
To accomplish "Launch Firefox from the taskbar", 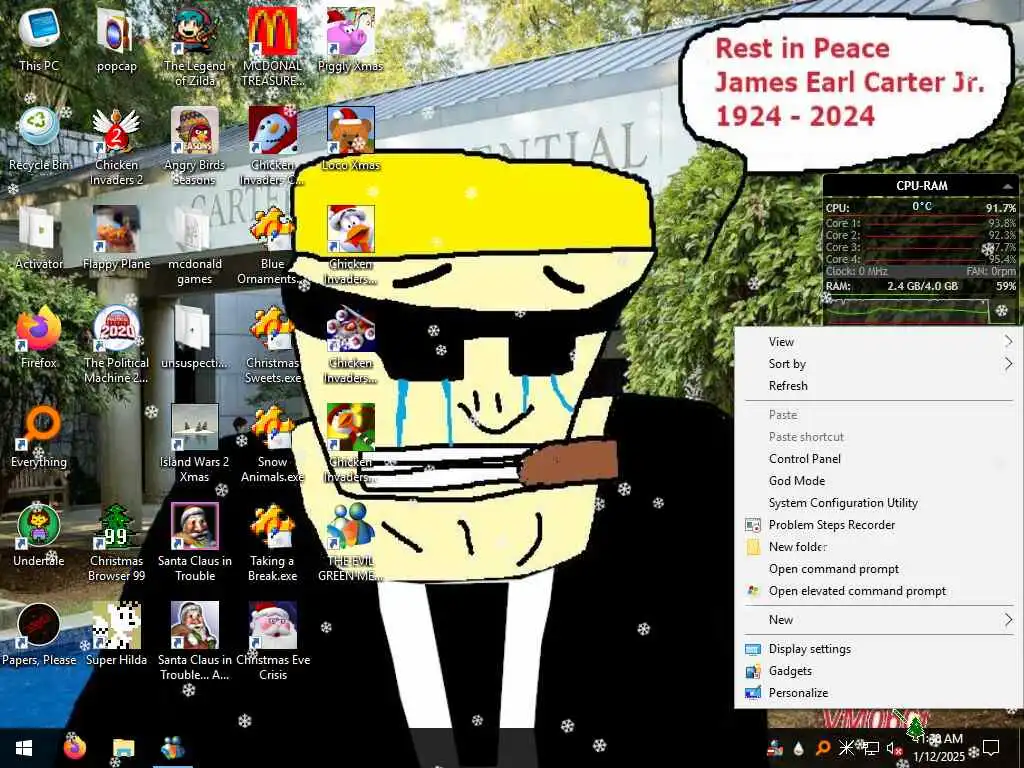I will (x=74, y=747).
